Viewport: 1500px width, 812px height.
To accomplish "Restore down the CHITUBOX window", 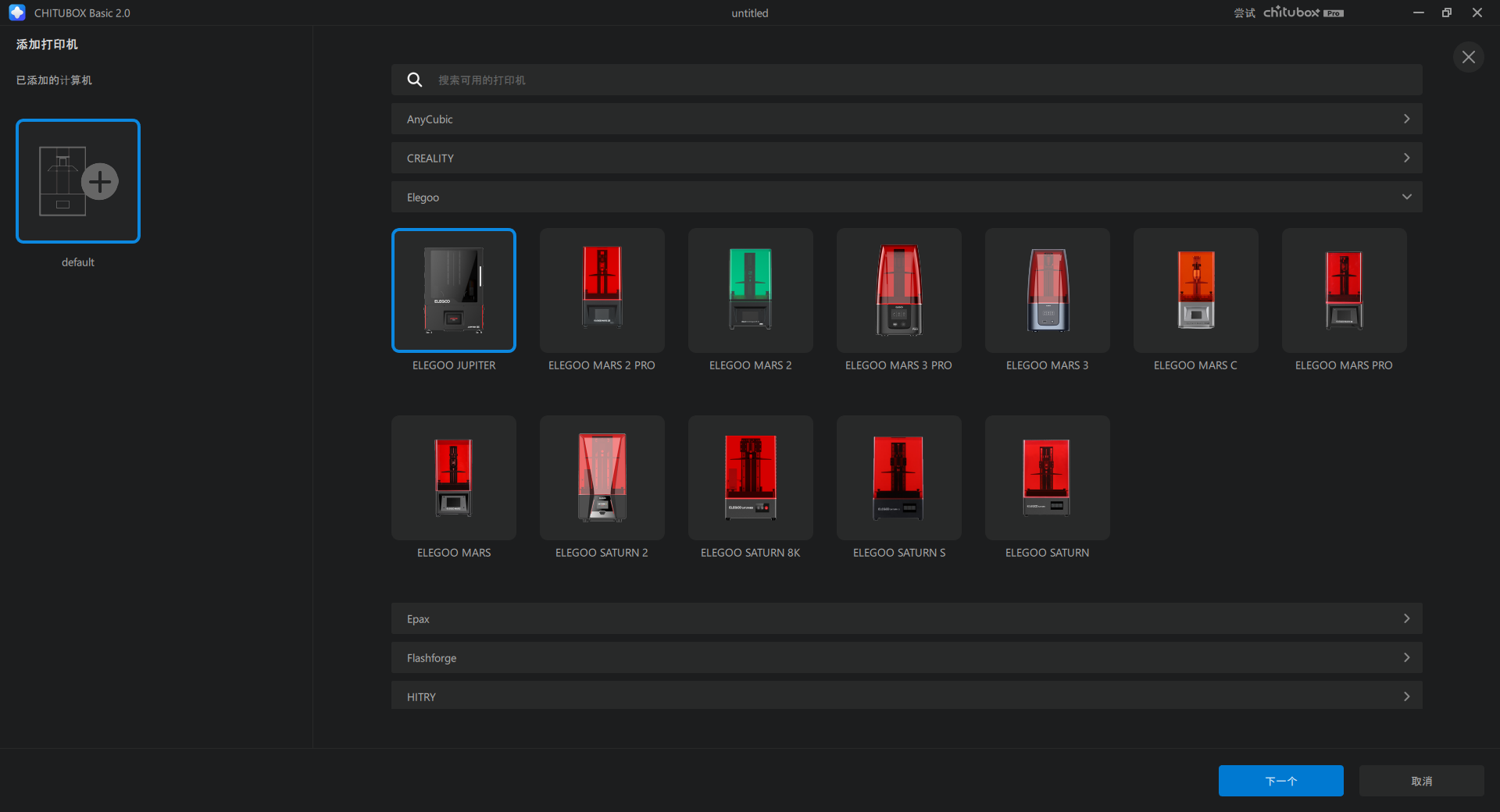I will pos(1447,12).
